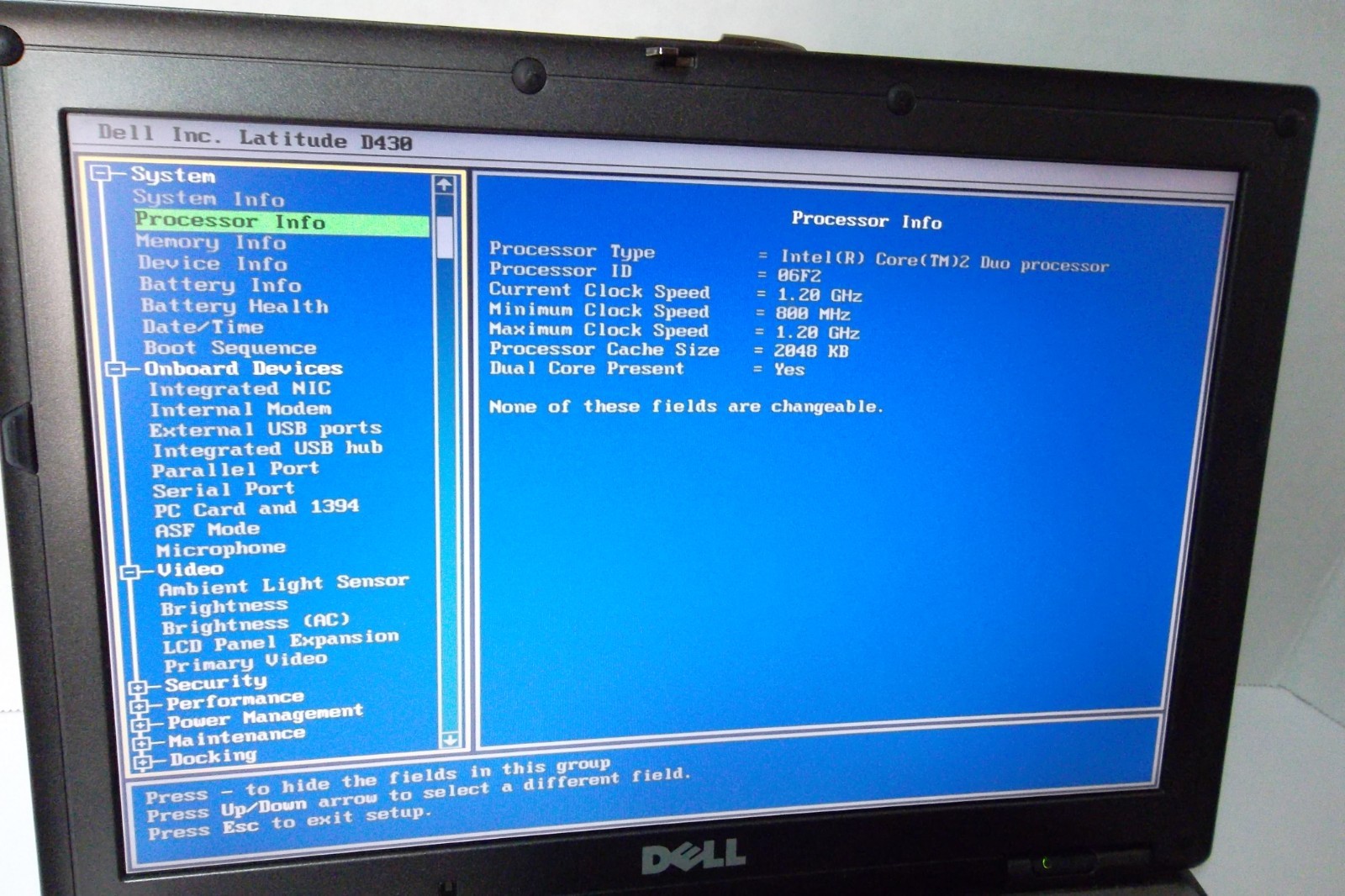Open Battery Info
This screenshot has width=1345, height=896.
click(x=220, y=285)
